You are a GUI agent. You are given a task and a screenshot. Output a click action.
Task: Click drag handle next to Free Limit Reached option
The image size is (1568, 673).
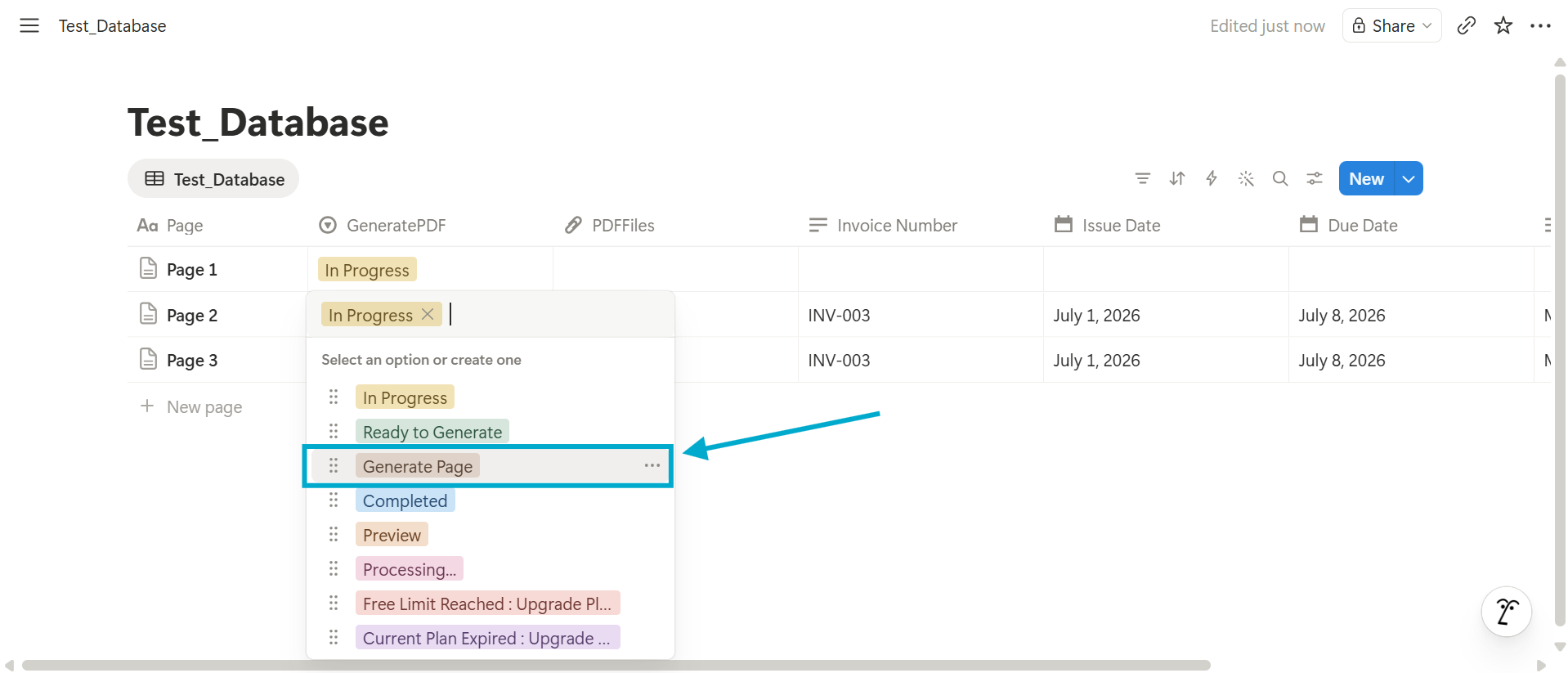click(x=334, y=603)
